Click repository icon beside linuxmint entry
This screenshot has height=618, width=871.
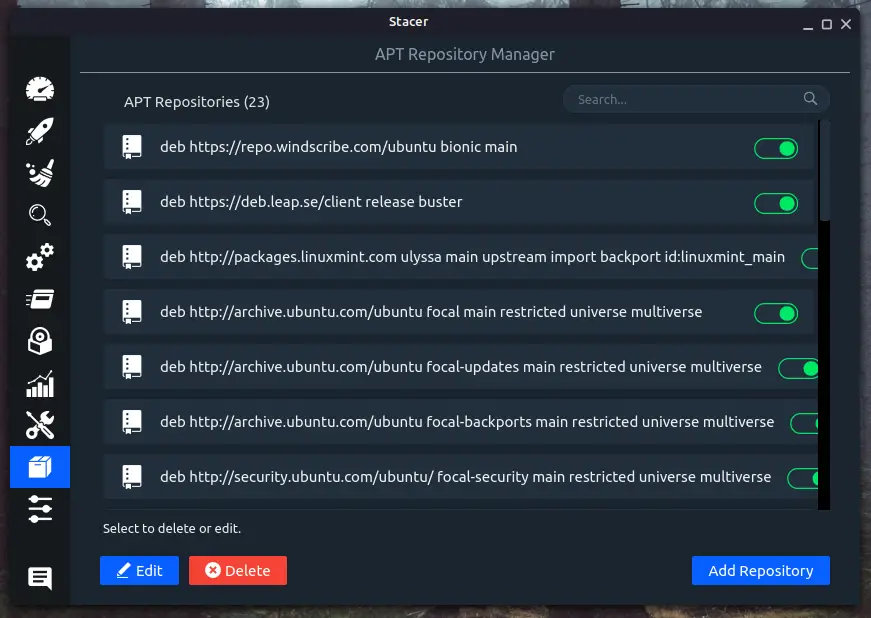(132, 257)
